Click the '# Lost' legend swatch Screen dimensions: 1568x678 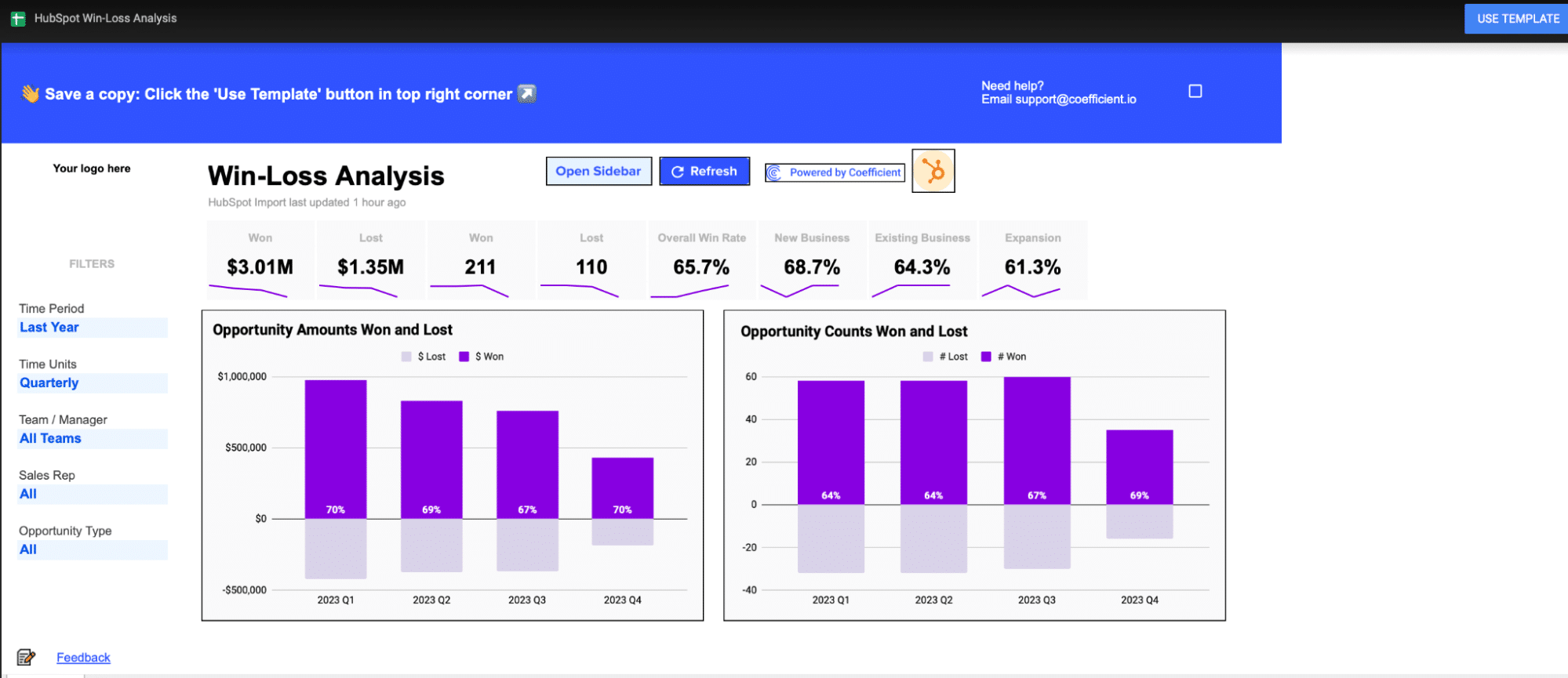pos(928,357)
